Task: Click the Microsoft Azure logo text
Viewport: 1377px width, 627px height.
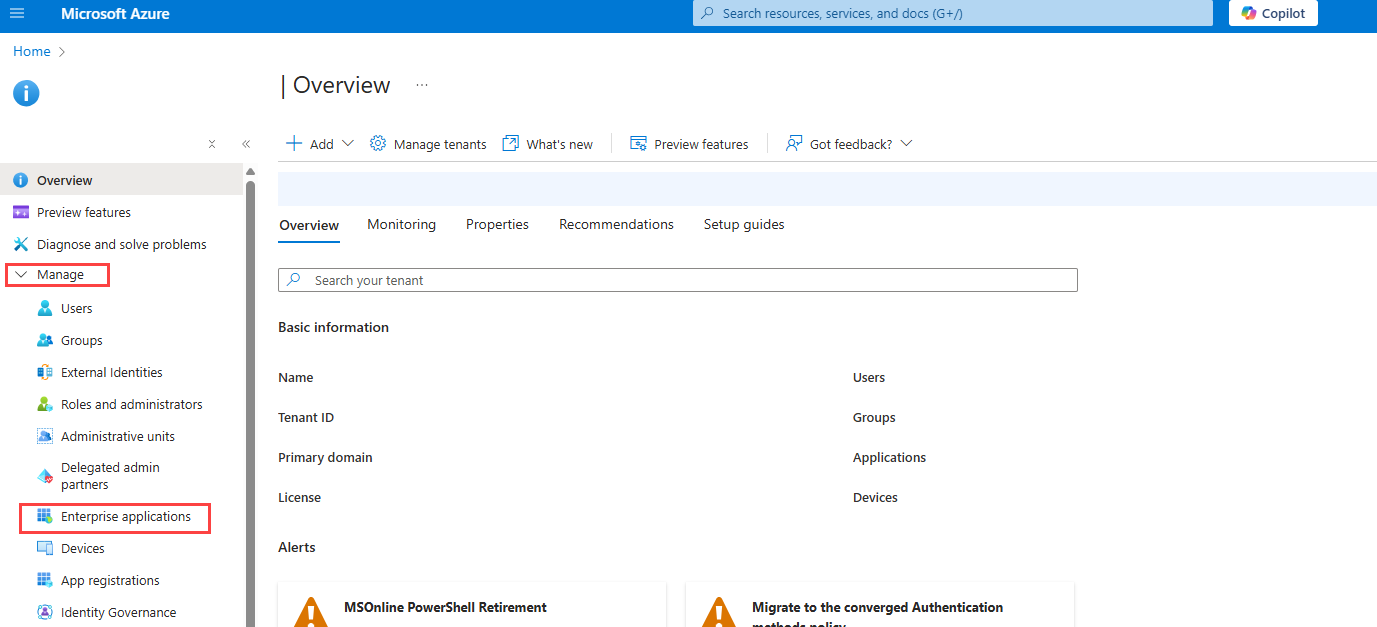Action: (x=115, y=14)
